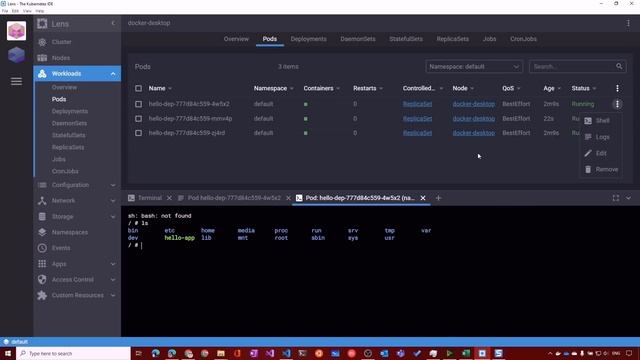
Task: Choose Shell from the pod context menu
Action: click(x=600, y=121)
